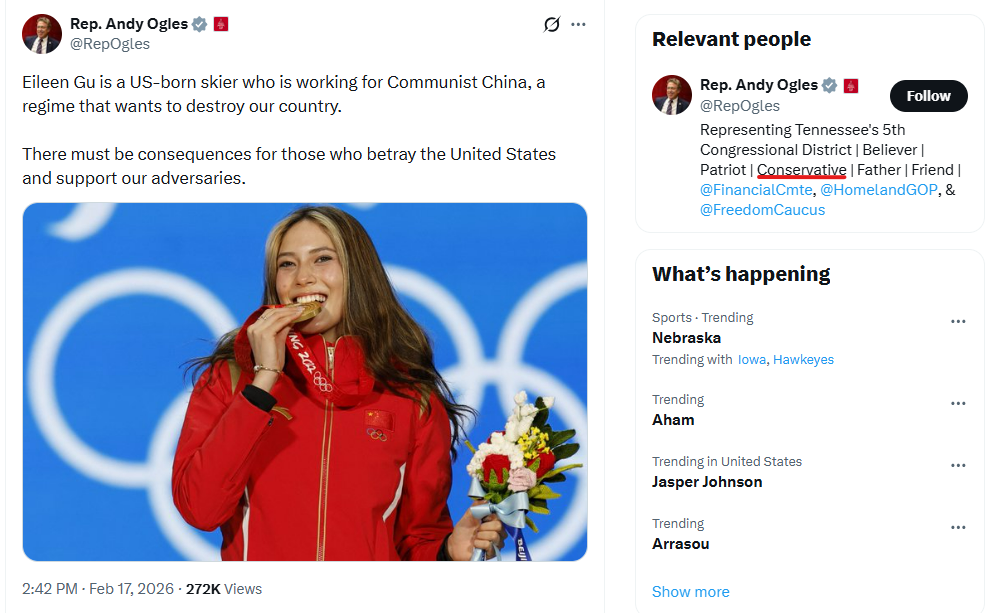The height and width of the screenshot is (613, 990).
Task: Open more options for the Arrasou trend
Action: (x=958, y=528)
